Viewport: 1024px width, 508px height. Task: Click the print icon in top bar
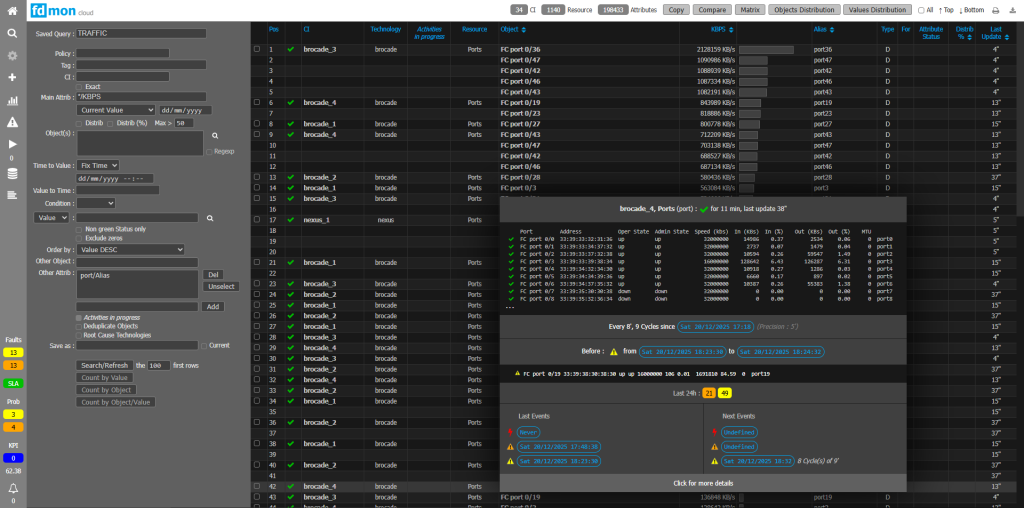coord(995,10)
